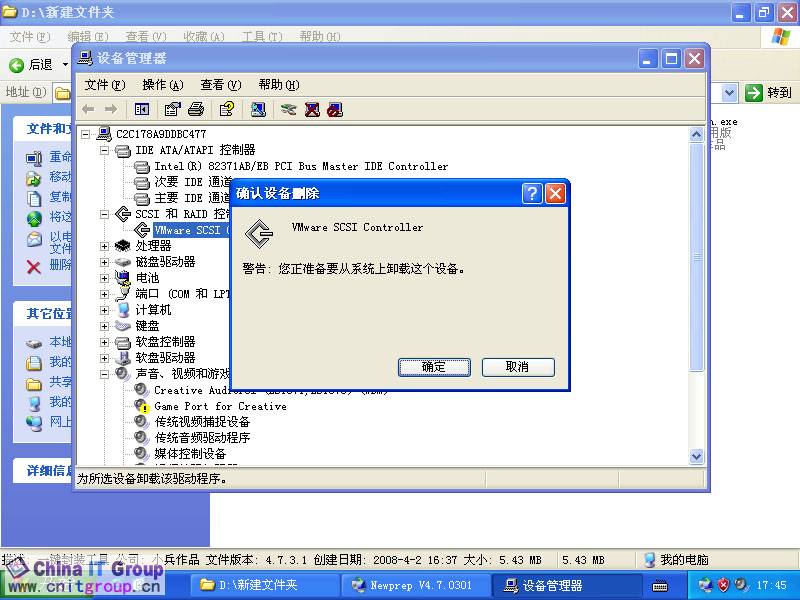Click the Disable device toolbar icon
Screen dimensions: 800x600
click(x=335, y=109)
